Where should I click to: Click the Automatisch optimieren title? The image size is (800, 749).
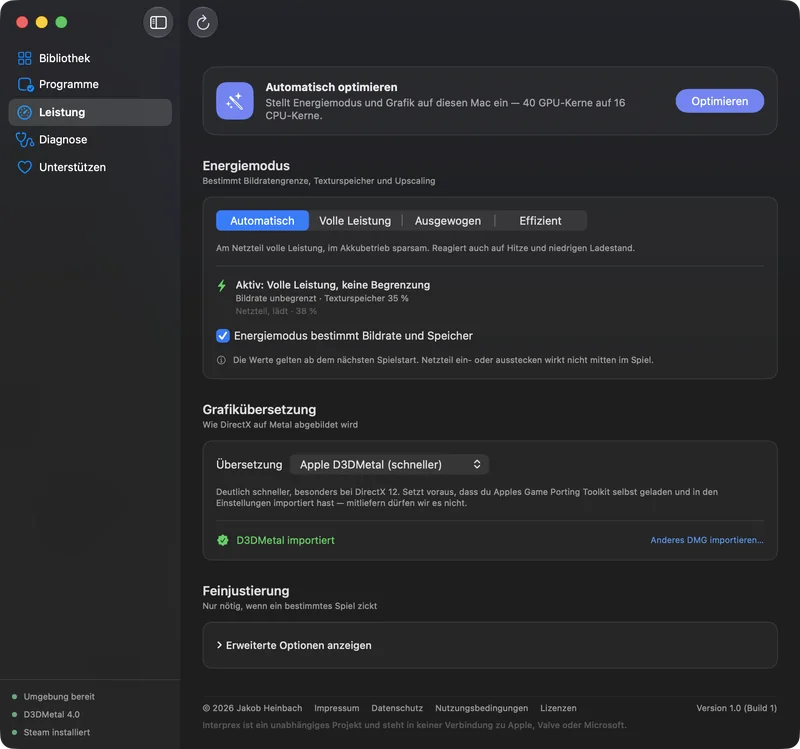tap(331, 87)
